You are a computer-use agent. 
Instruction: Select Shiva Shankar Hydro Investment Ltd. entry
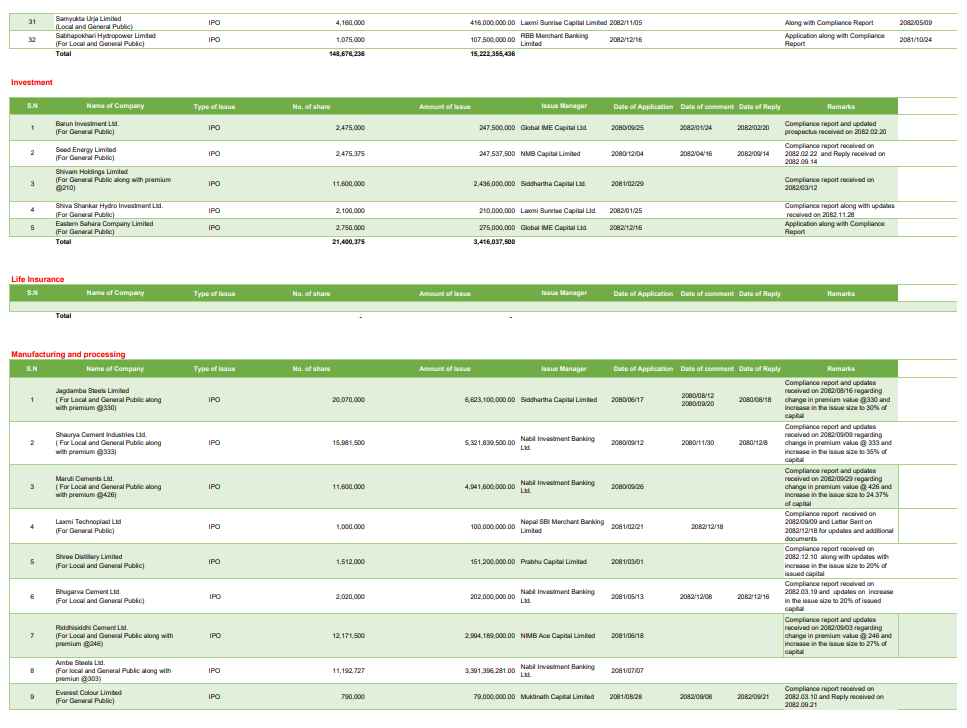click(x=109, y=206)
